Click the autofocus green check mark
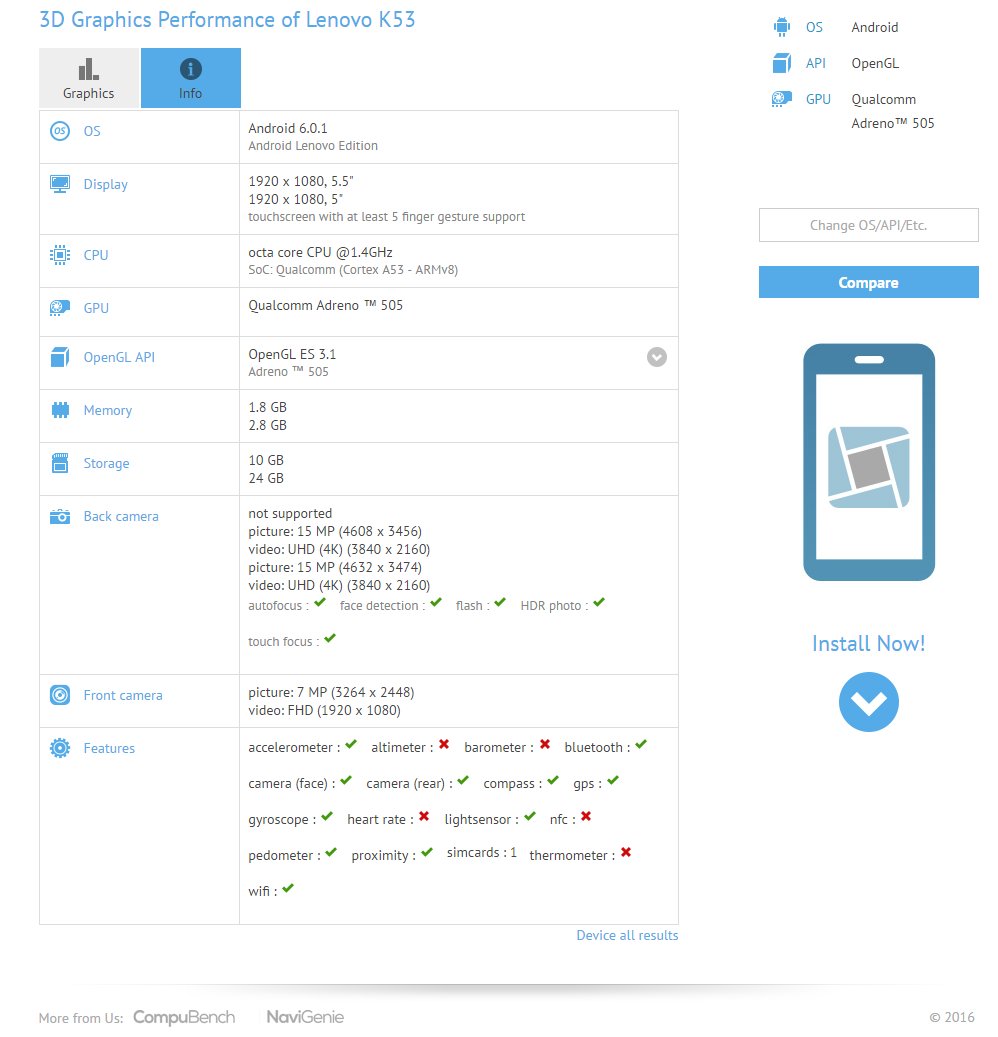The width and height of the screenshot is (998, 1037). coord(320,602)
